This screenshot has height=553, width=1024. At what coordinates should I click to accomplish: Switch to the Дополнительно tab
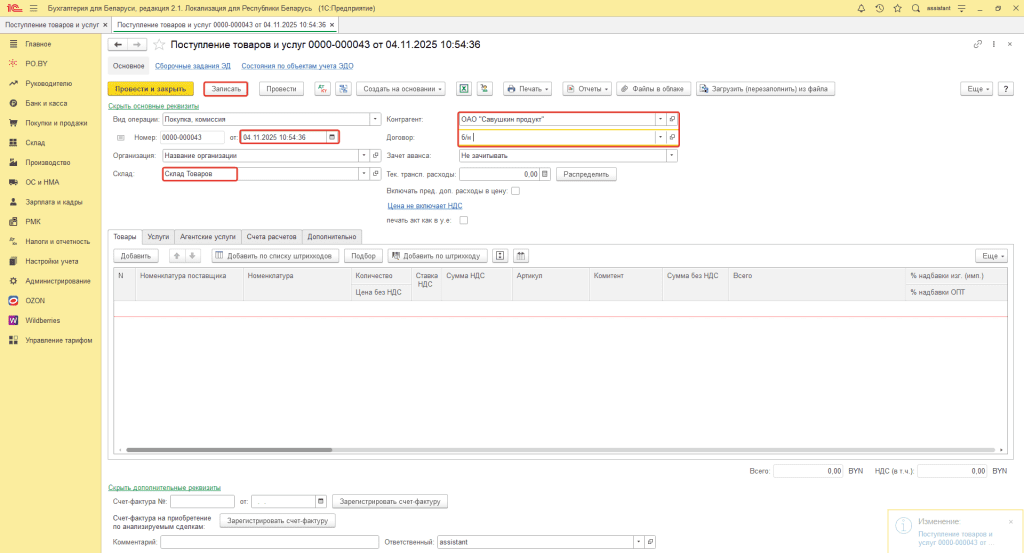click(x=332, y=236)
